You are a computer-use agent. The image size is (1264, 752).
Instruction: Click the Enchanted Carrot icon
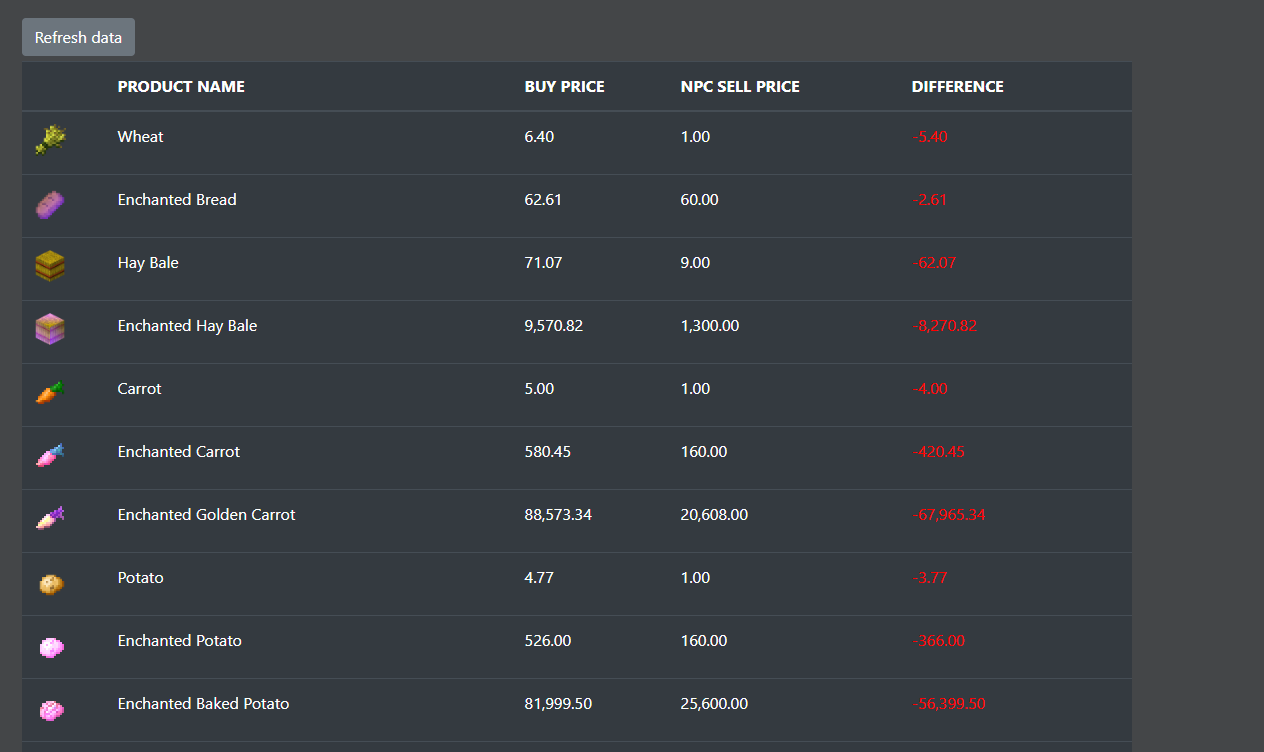[50, 455]
